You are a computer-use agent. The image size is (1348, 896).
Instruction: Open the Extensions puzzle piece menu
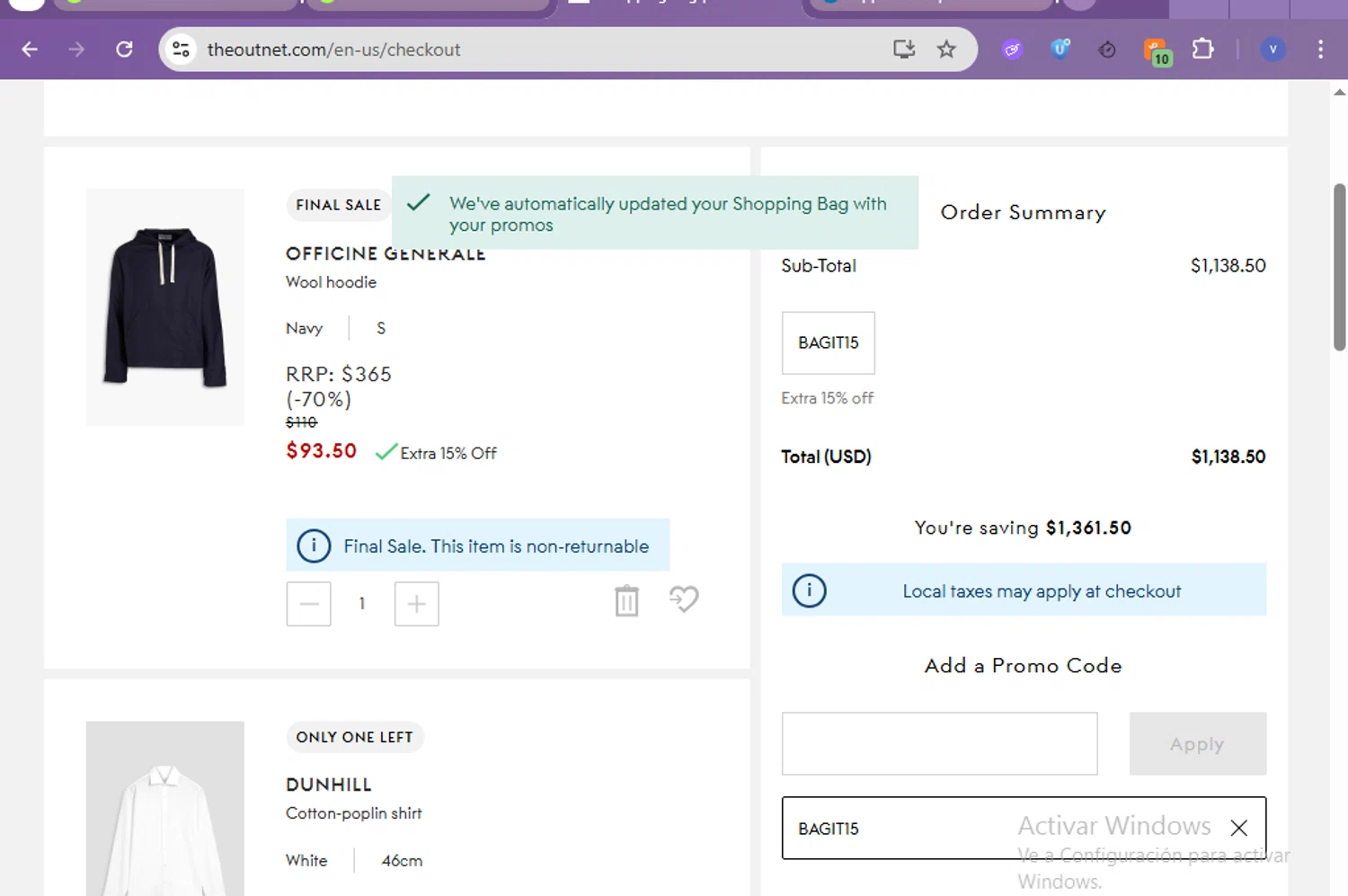coord(1202,49)
